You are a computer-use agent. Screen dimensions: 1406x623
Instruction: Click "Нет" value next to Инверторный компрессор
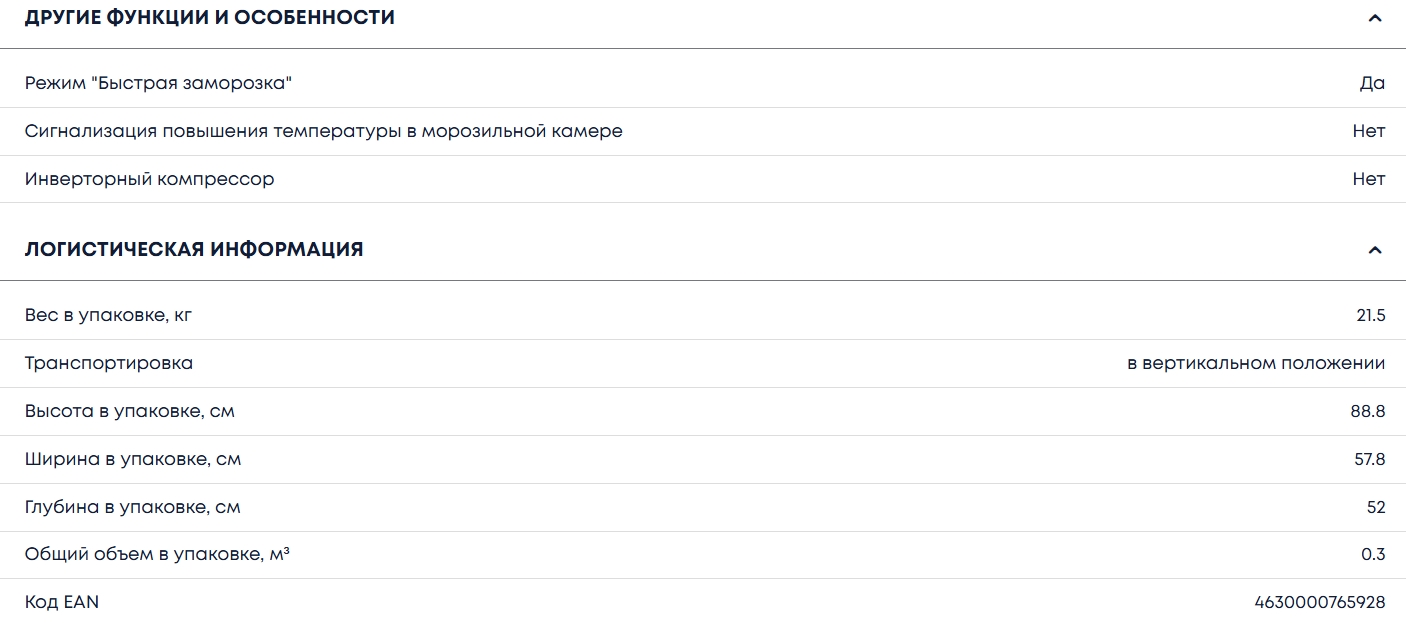click(x=1369, y=179)
